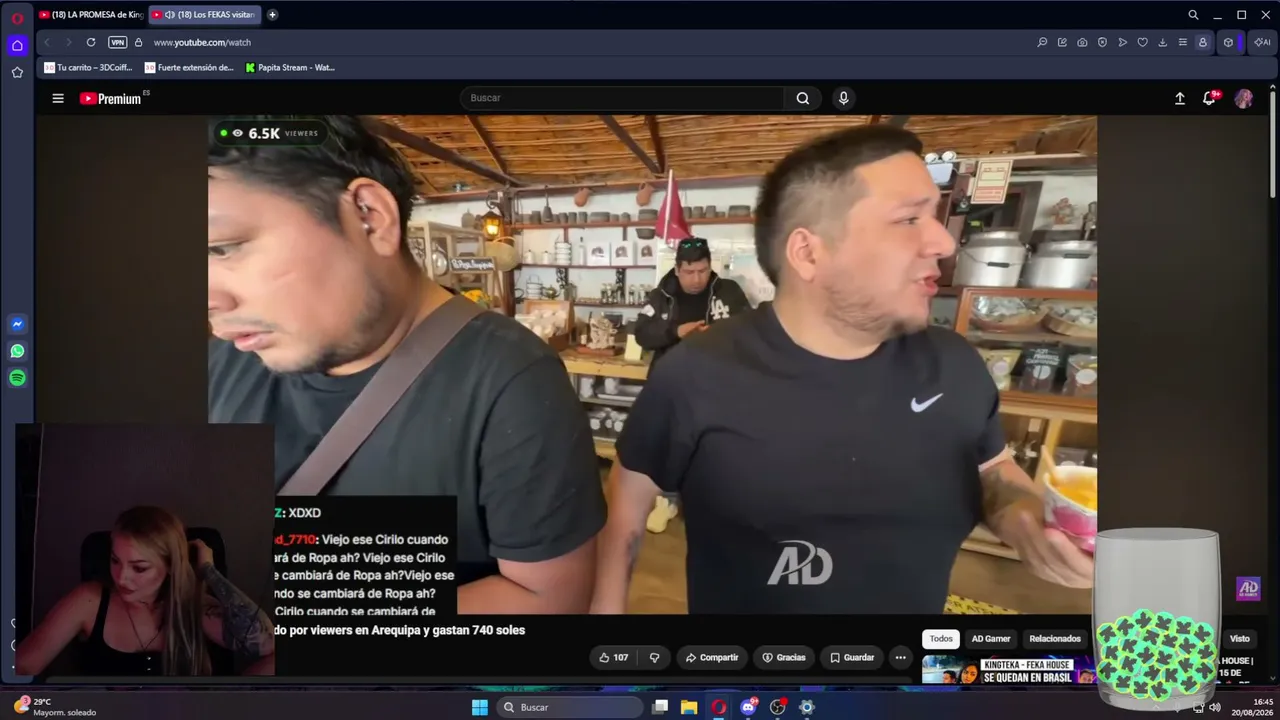Focus the YouTube Buscar search field

[622, 98]
